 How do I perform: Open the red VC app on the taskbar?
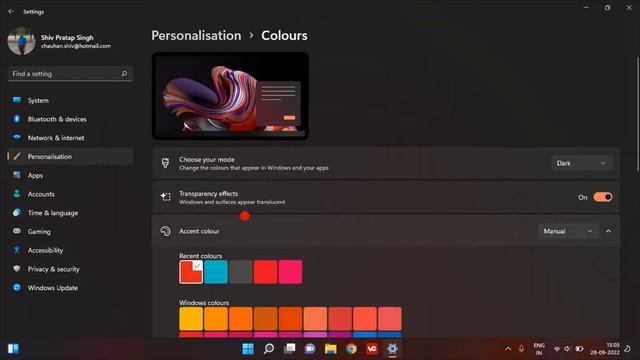pyautogui.click(x=371, y=349)
